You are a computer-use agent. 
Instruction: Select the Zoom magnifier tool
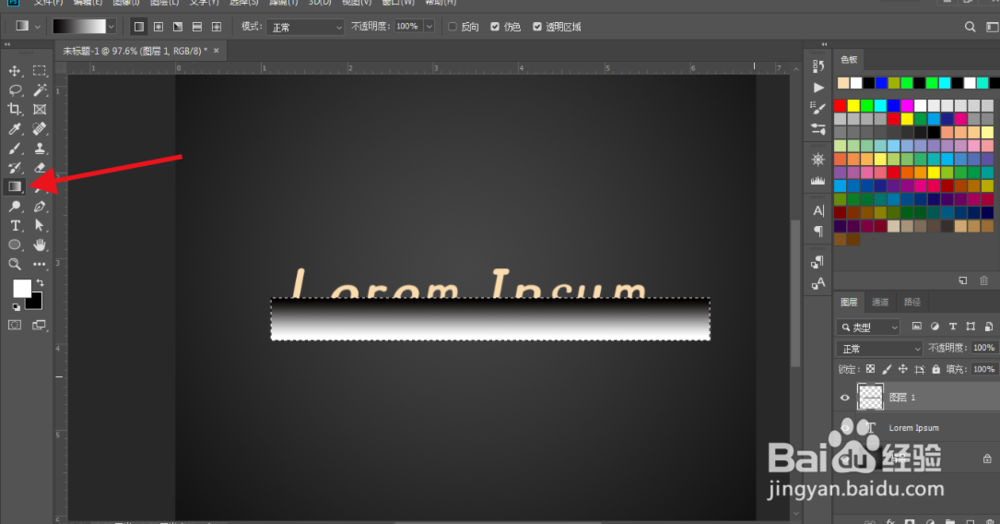coord(15,264)
